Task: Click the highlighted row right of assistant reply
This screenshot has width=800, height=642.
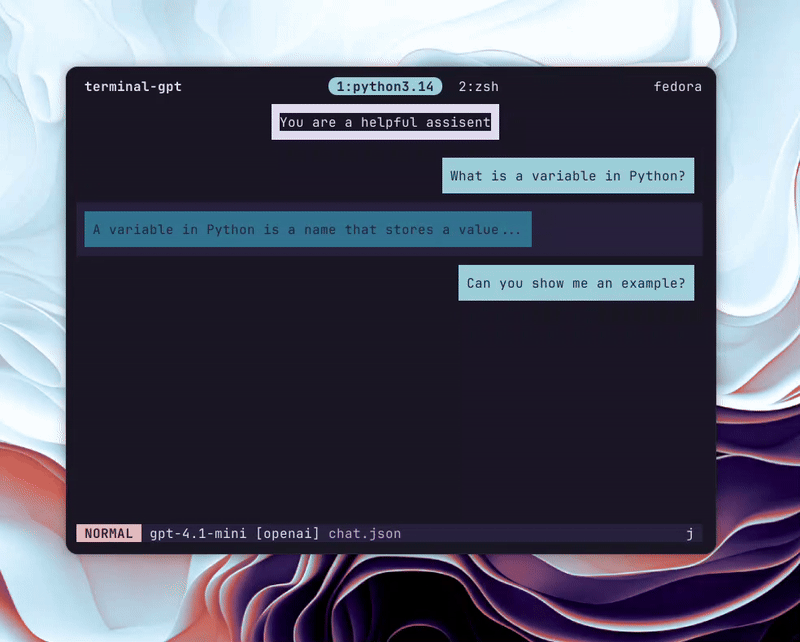Action: [x=615, y=229]
